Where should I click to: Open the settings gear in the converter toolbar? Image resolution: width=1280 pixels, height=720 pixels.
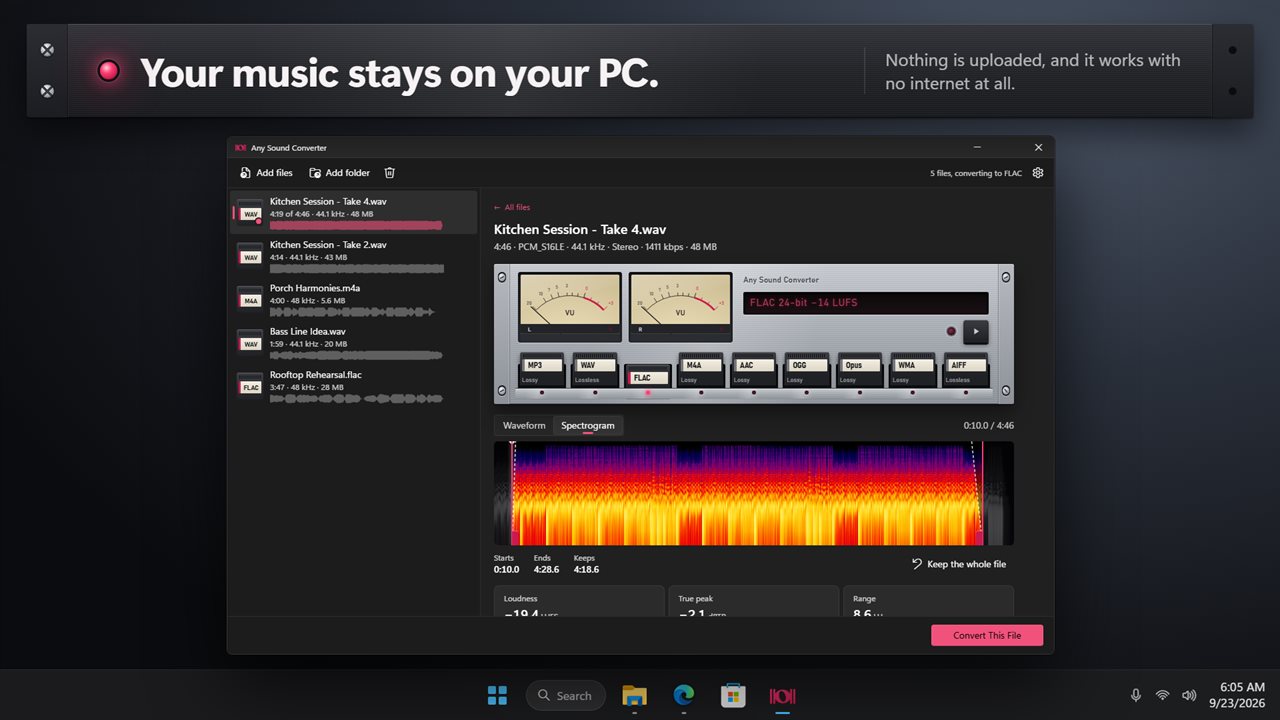click(1038, 173)
